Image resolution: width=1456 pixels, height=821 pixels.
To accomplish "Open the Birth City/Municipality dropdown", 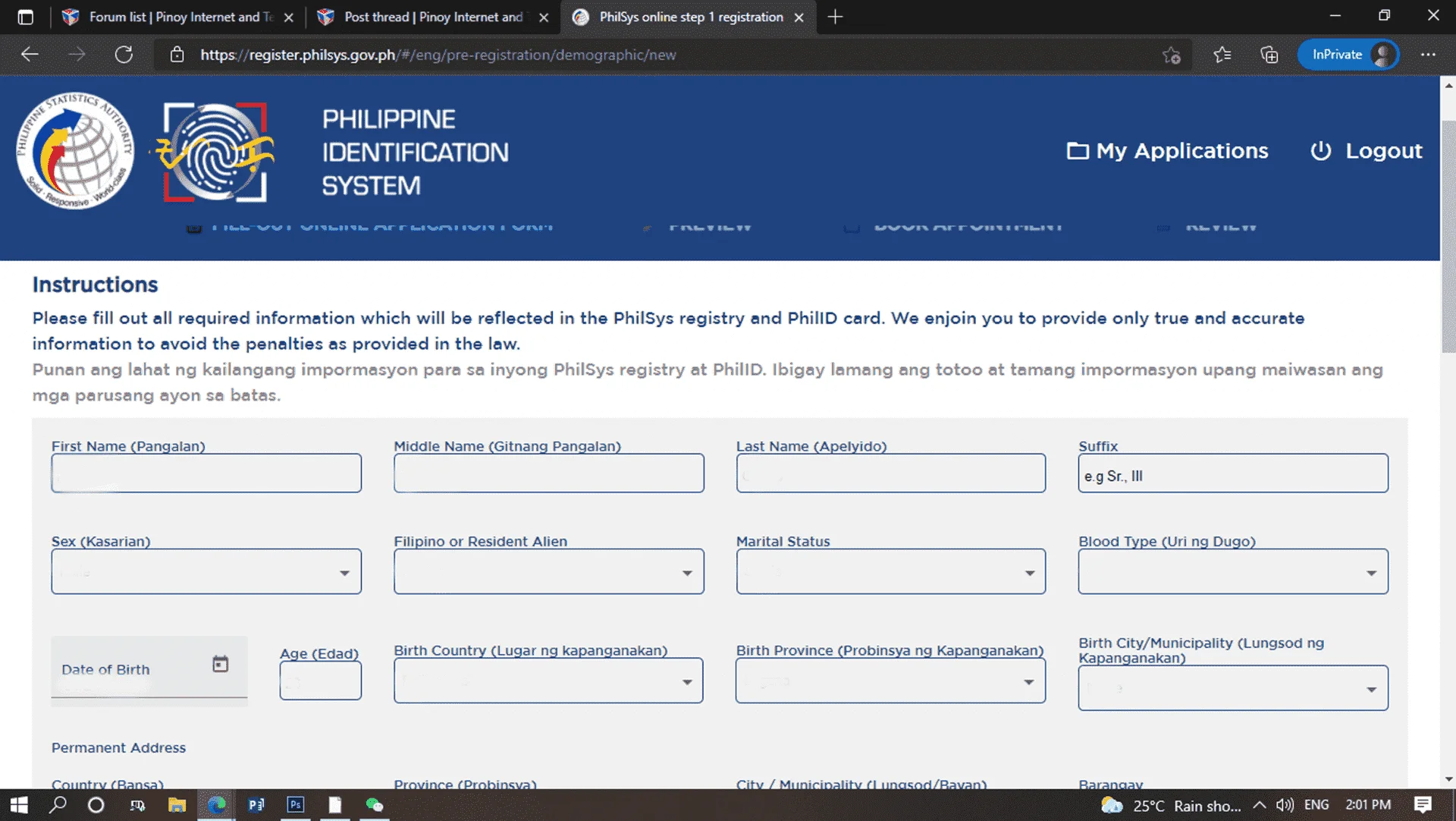I will [x=1233, y=688].
